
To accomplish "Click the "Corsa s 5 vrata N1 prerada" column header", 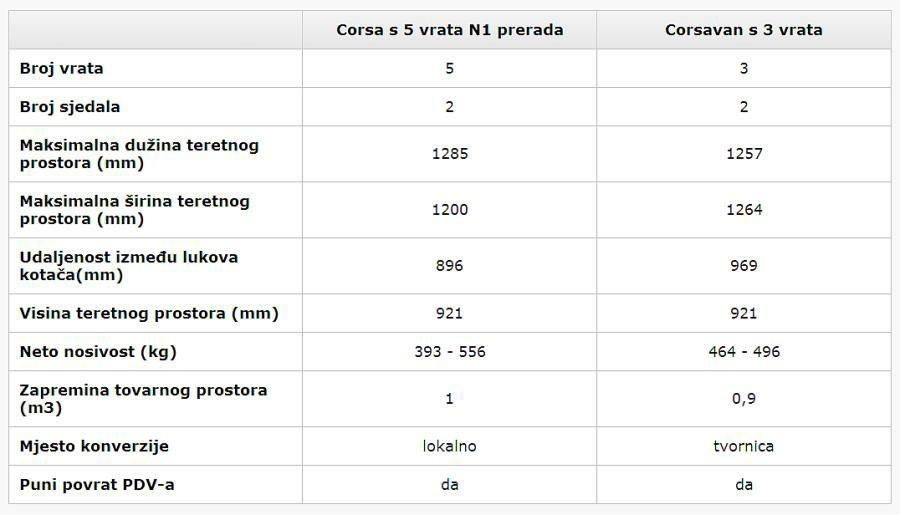I will tap(449, 30).
